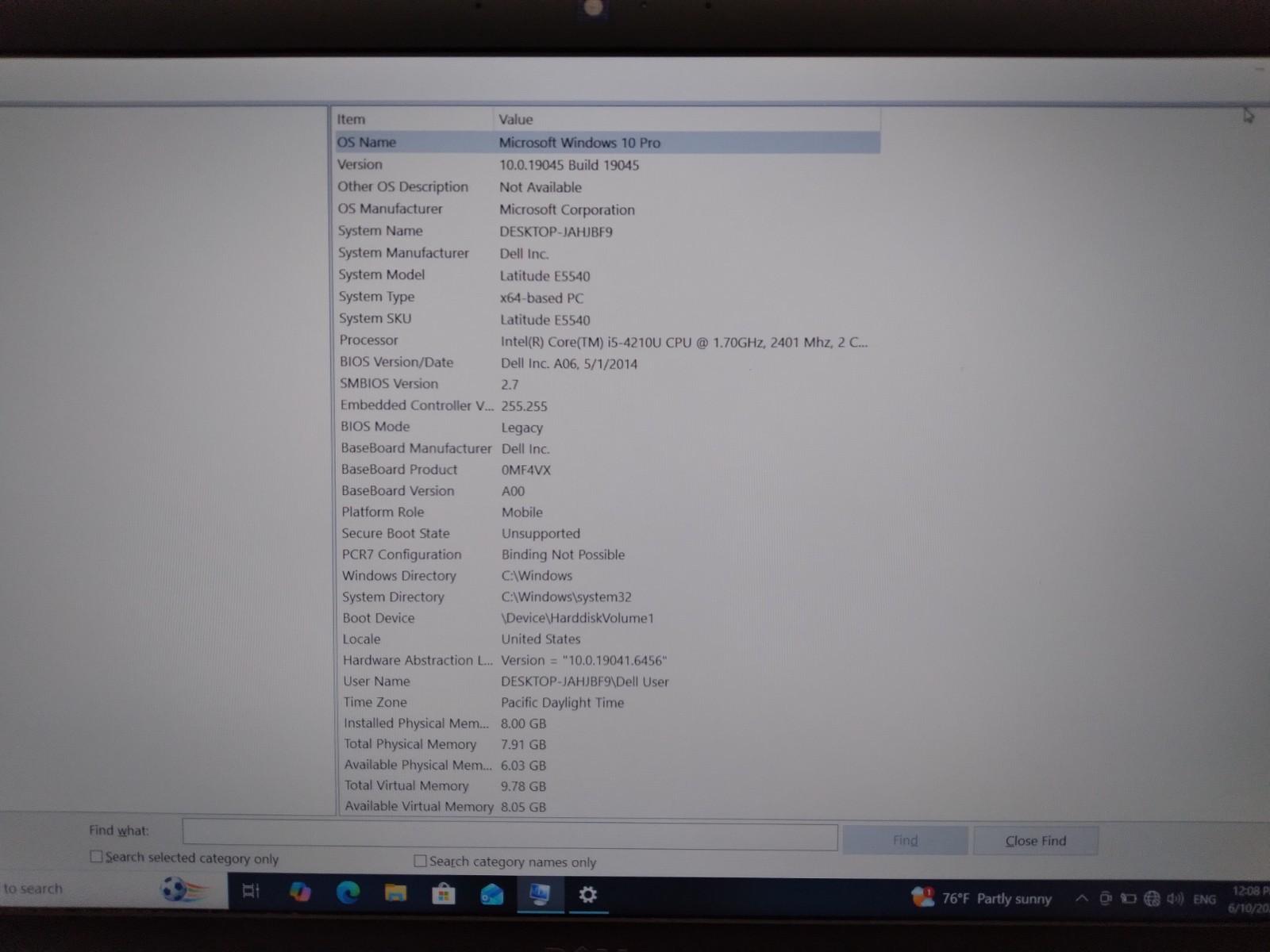Click the 'Microsoft Windows 10 Pro' value

coord(579,143)
